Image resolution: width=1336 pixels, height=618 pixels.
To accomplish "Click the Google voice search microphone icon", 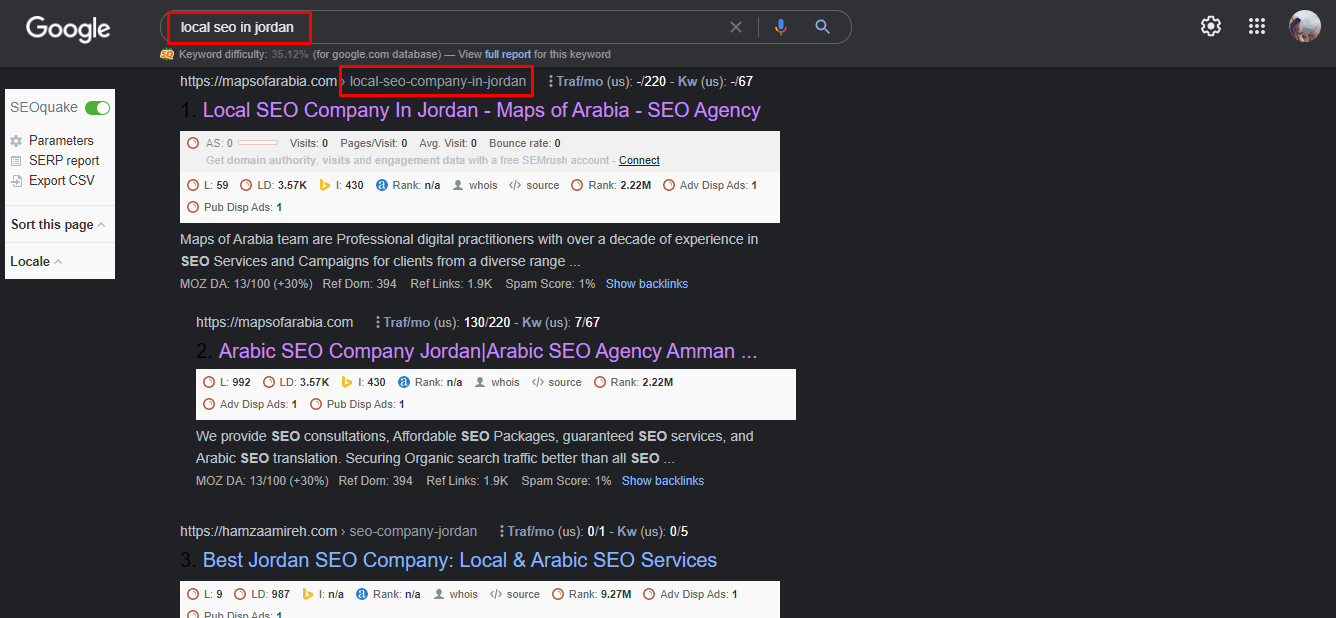I will click(781, 27).
